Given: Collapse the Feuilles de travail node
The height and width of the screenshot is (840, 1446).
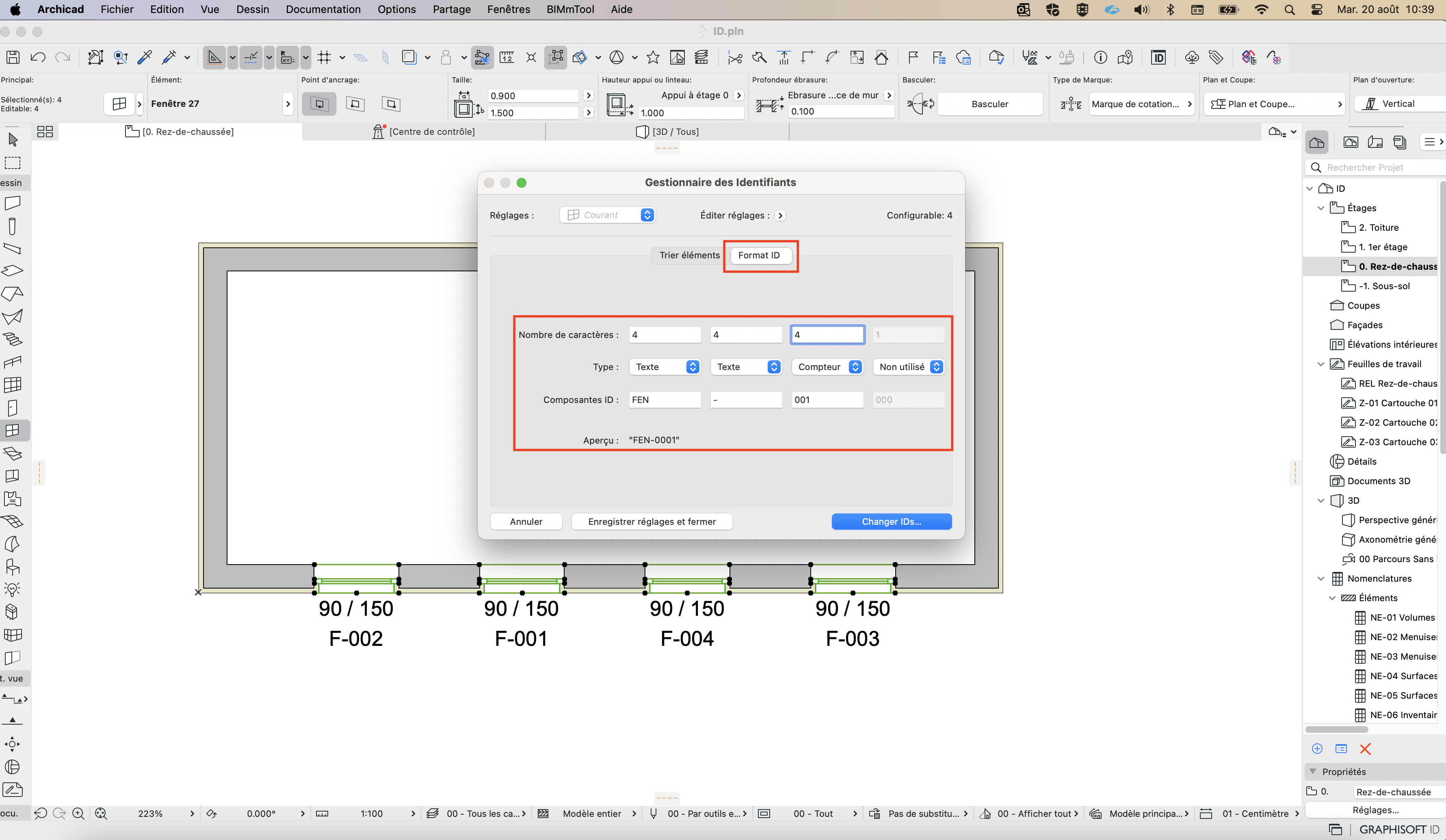Looking at the screenshot, I should (1320, 364).
